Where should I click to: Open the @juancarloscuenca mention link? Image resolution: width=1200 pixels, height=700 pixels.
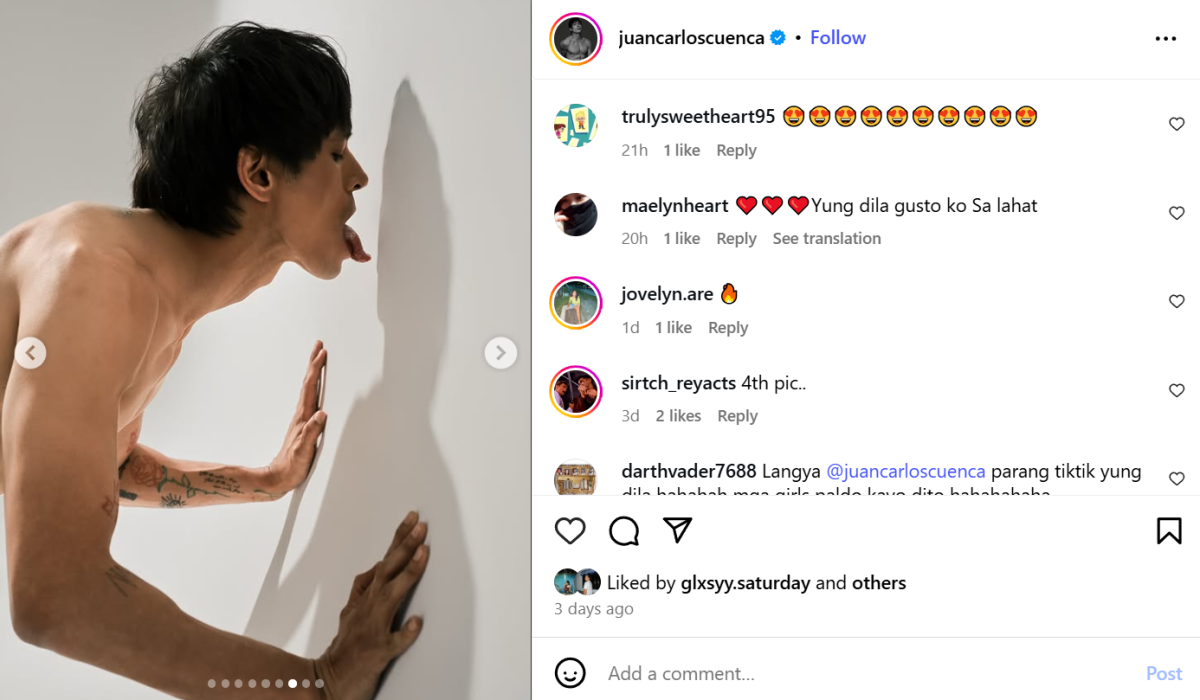click(x=906, y=471)
